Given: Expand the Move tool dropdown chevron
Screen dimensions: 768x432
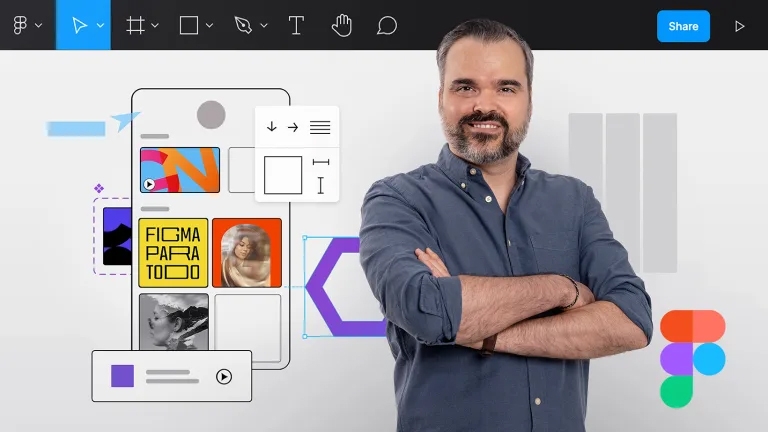Looking at the screenshot, I should [x=100, y=27].
